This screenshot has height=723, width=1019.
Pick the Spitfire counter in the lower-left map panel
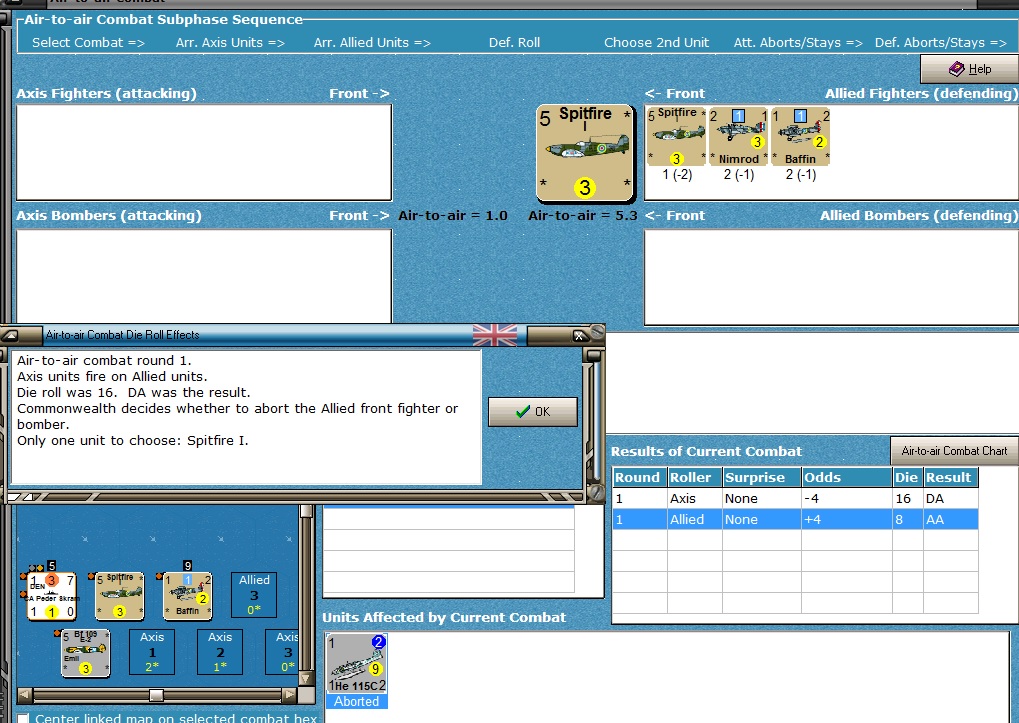120,596
